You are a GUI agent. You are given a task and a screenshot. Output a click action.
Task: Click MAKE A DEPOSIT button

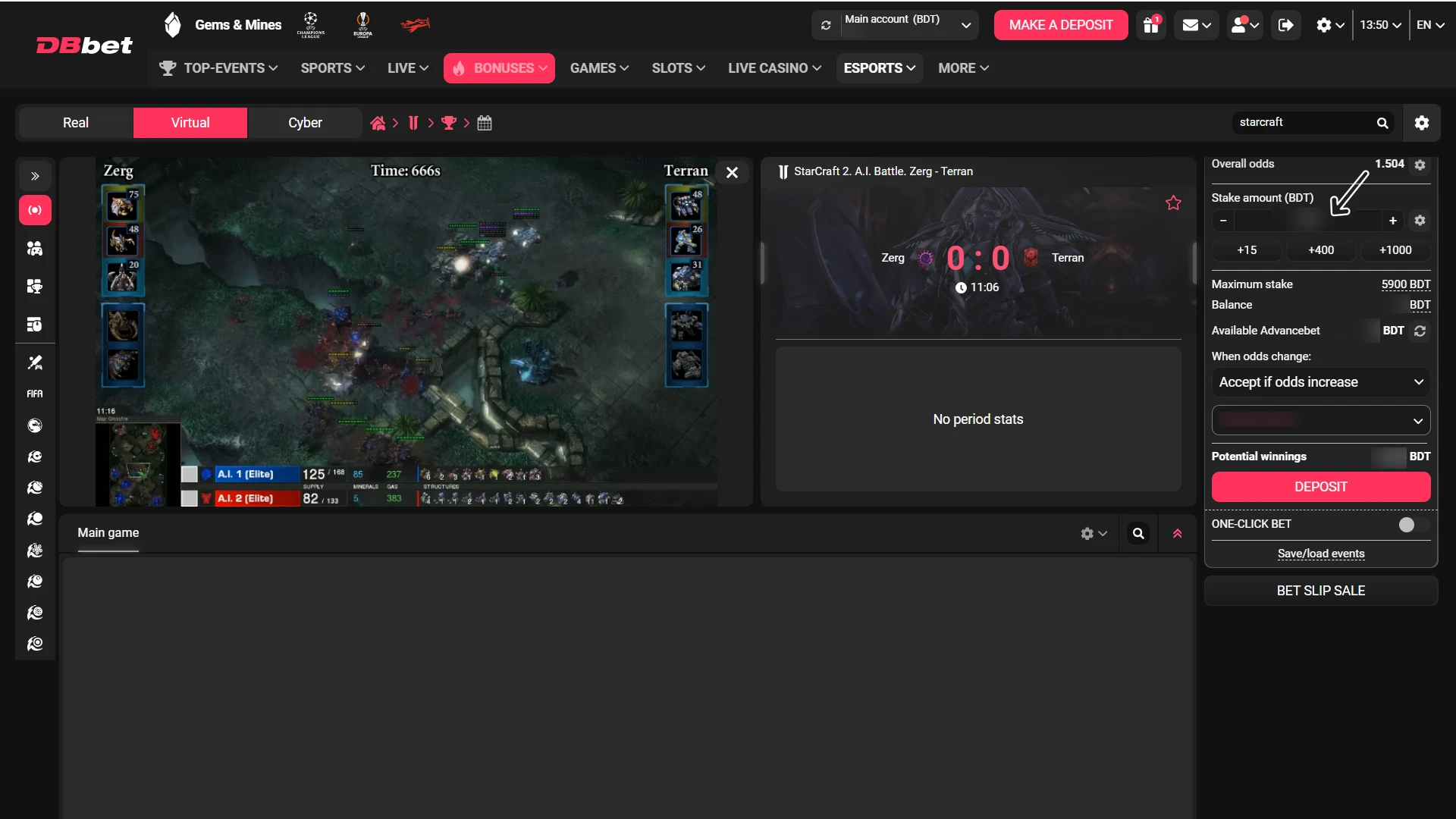[x=1061, y=25]
